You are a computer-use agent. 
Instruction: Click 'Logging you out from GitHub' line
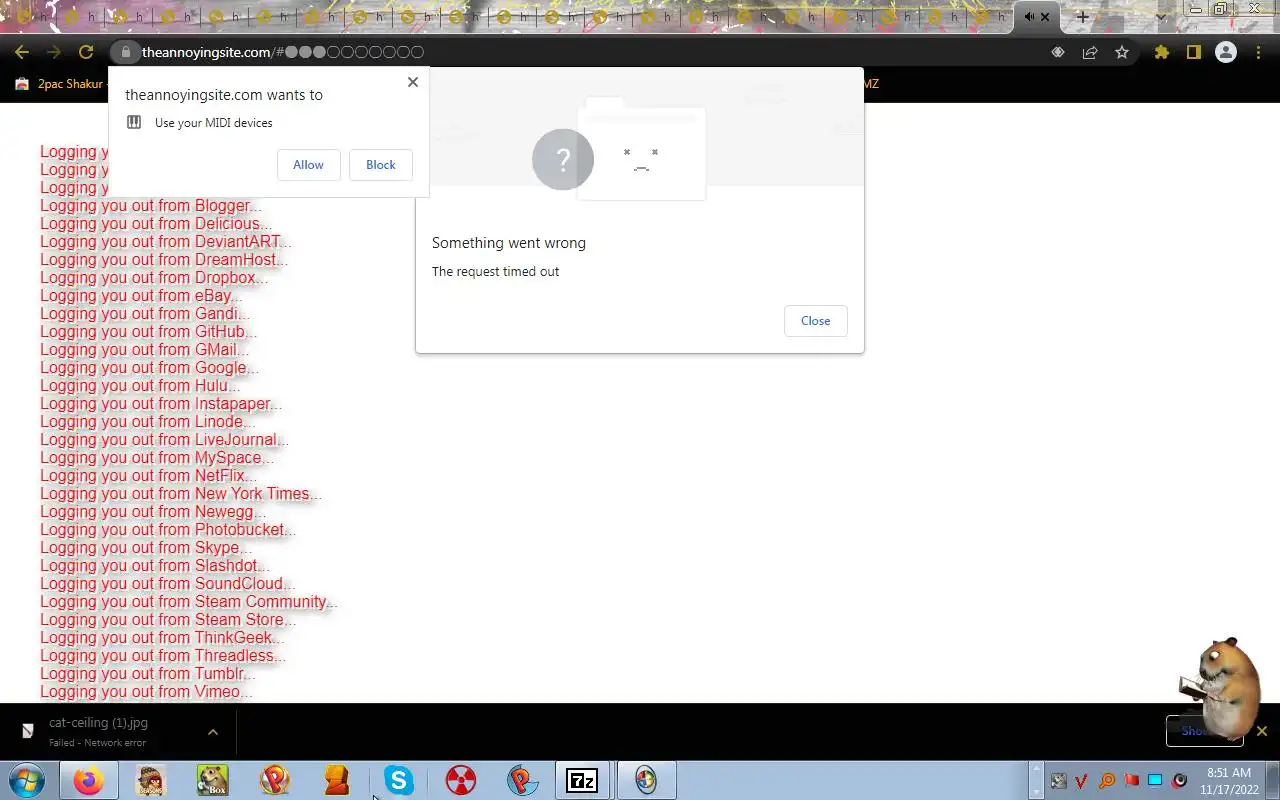(148, 332)
